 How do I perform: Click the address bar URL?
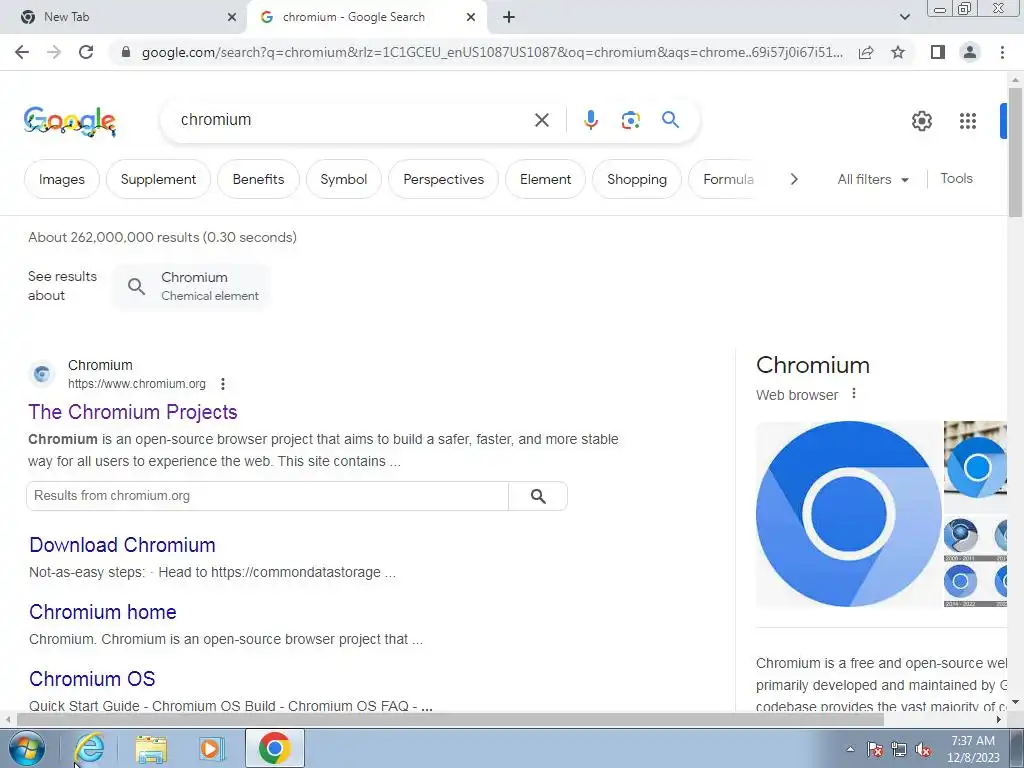pos(492,52)
